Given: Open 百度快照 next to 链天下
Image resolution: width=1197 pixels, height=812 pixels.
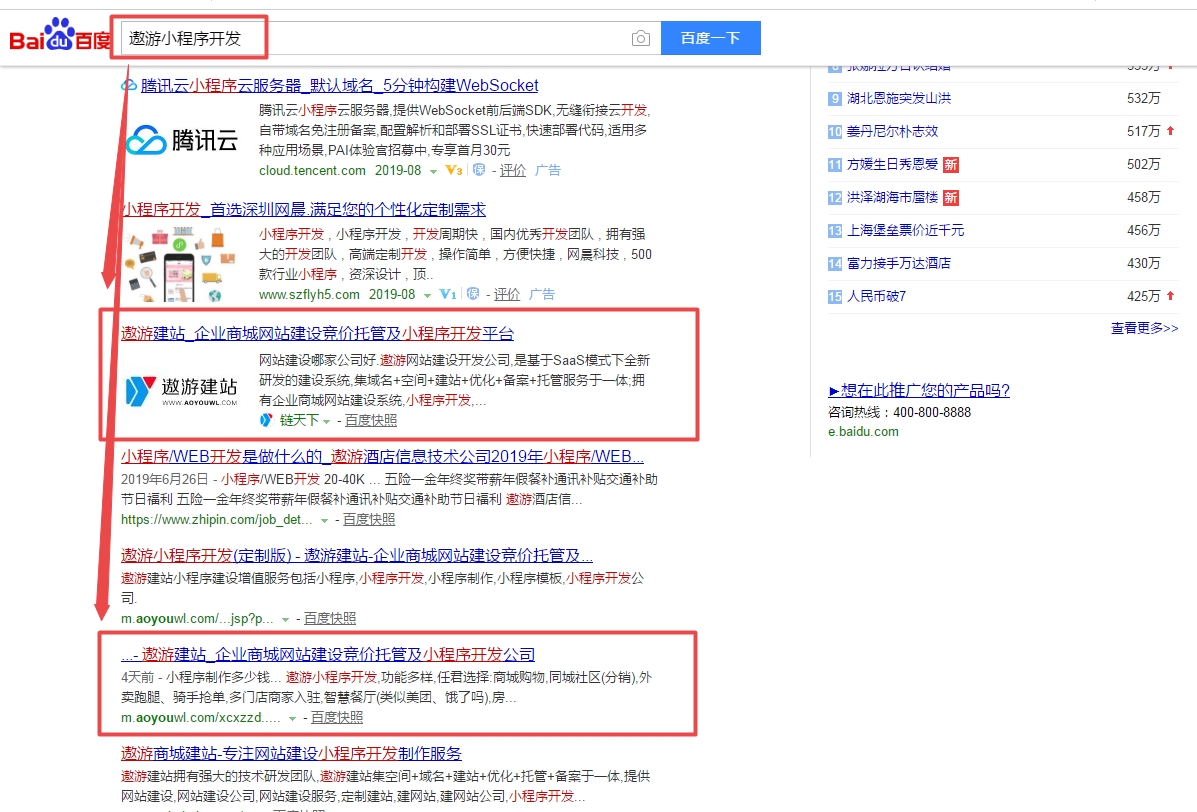Looking at the screenshot, I should click(x=371, y=420).
